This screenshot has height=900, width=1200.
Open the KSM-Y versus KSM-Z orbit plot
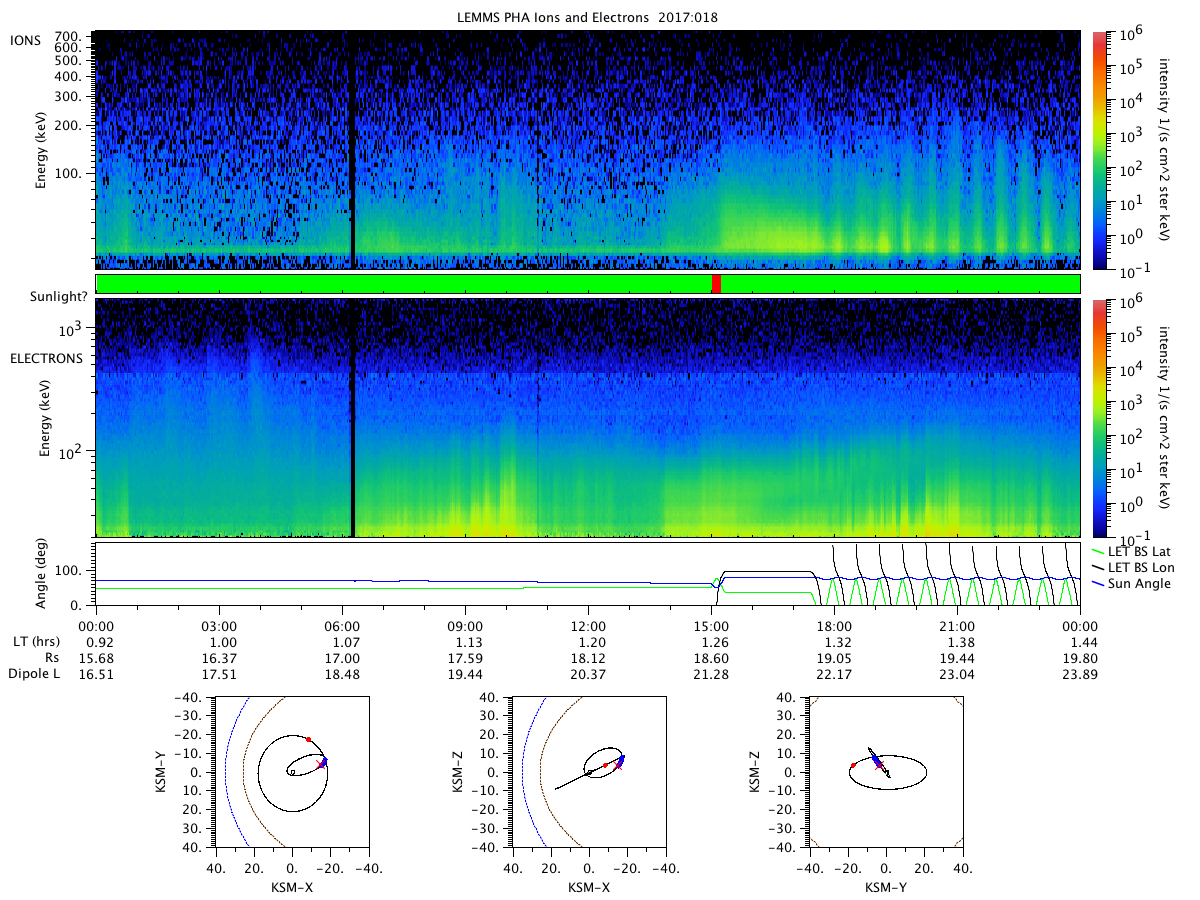click(885, 772)
